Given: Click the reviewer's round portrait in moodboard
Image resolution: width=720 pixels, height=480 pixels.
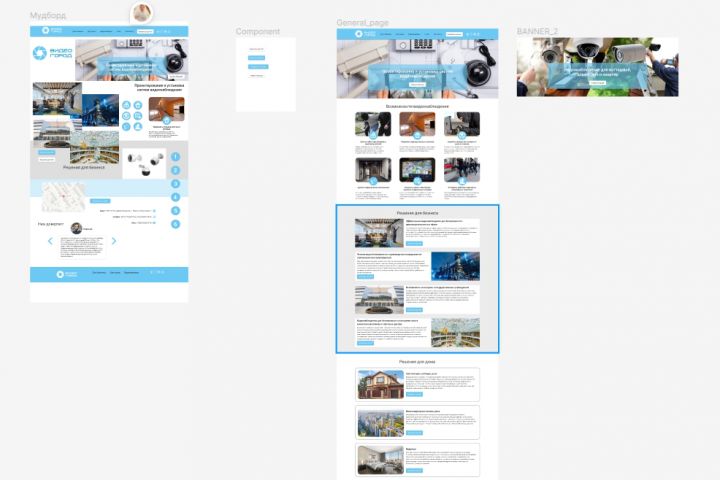Looking at the screenshot, I should click(x=76, y=228).
